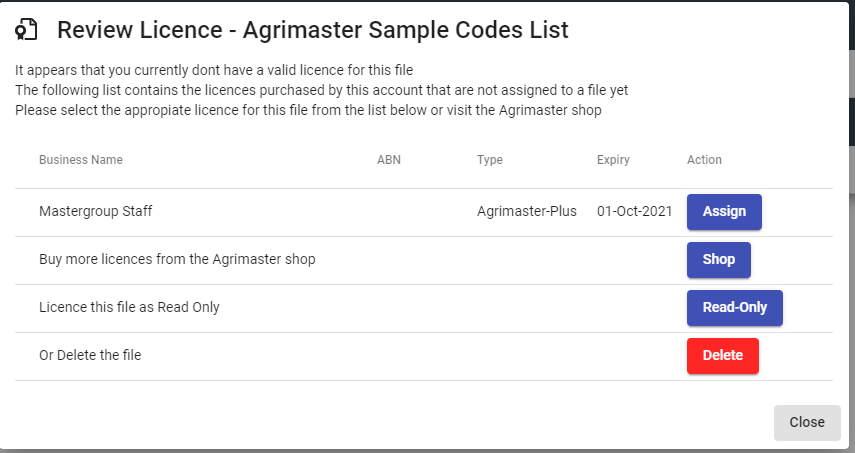Click the Review Licence dialog title
The image size is (855, 453).
(313, 29)
